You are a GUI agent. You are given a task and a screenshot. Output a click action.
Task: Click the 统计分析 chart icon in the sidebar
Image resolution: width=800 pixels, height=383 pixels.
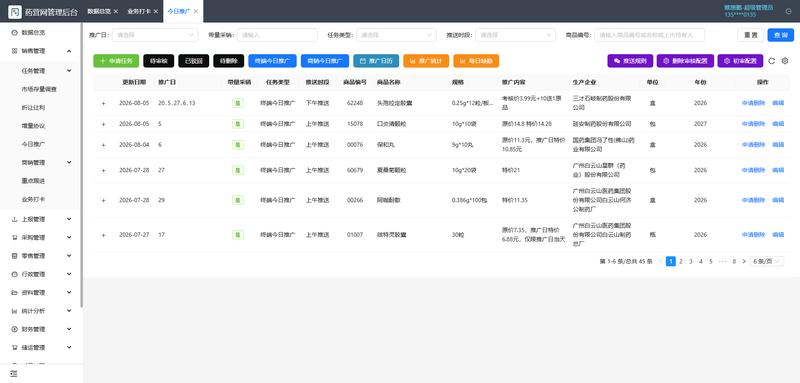(14, 311)
